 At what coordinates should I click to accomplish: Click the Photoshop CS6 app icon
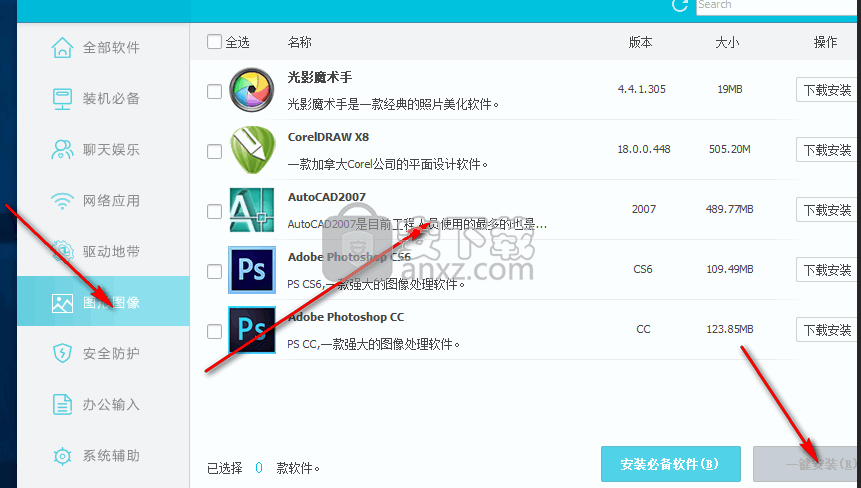point(251,270)
